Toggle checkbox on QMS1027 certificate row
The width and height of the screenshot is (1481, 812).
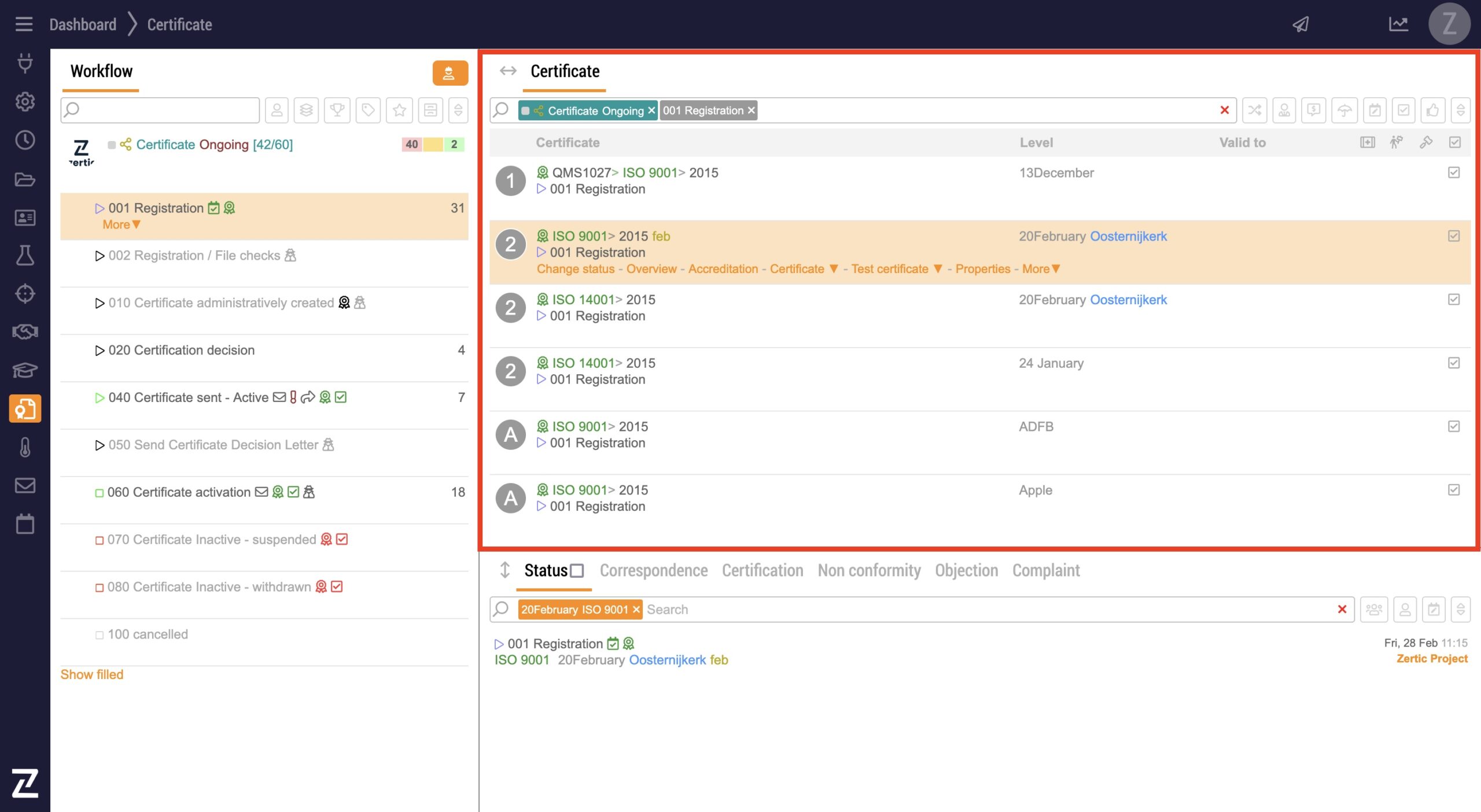point(1454,172)
